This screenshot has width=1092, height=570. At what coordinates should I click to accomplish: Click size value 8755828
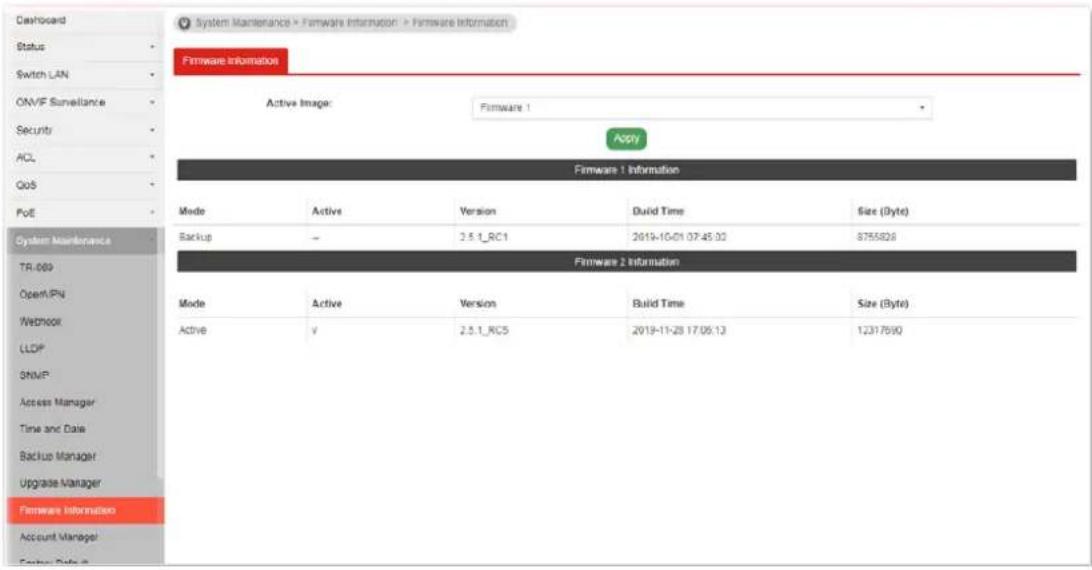(876, 238)
